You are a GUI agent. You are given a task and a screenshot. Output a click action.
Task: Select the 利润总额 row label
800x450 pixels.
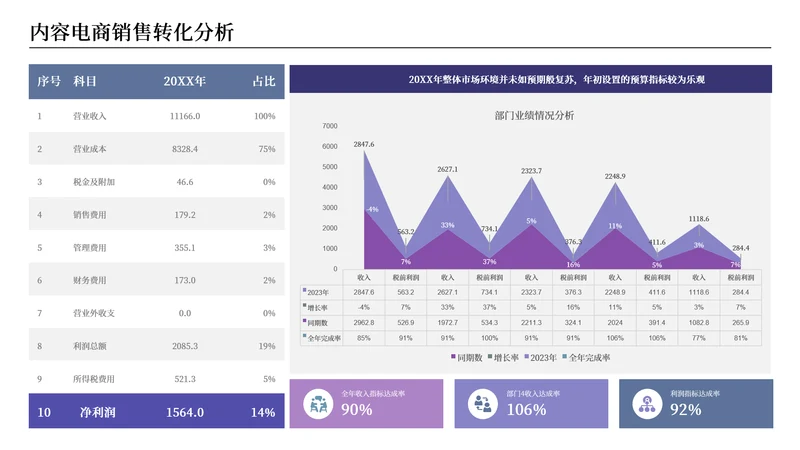point(89,346)
